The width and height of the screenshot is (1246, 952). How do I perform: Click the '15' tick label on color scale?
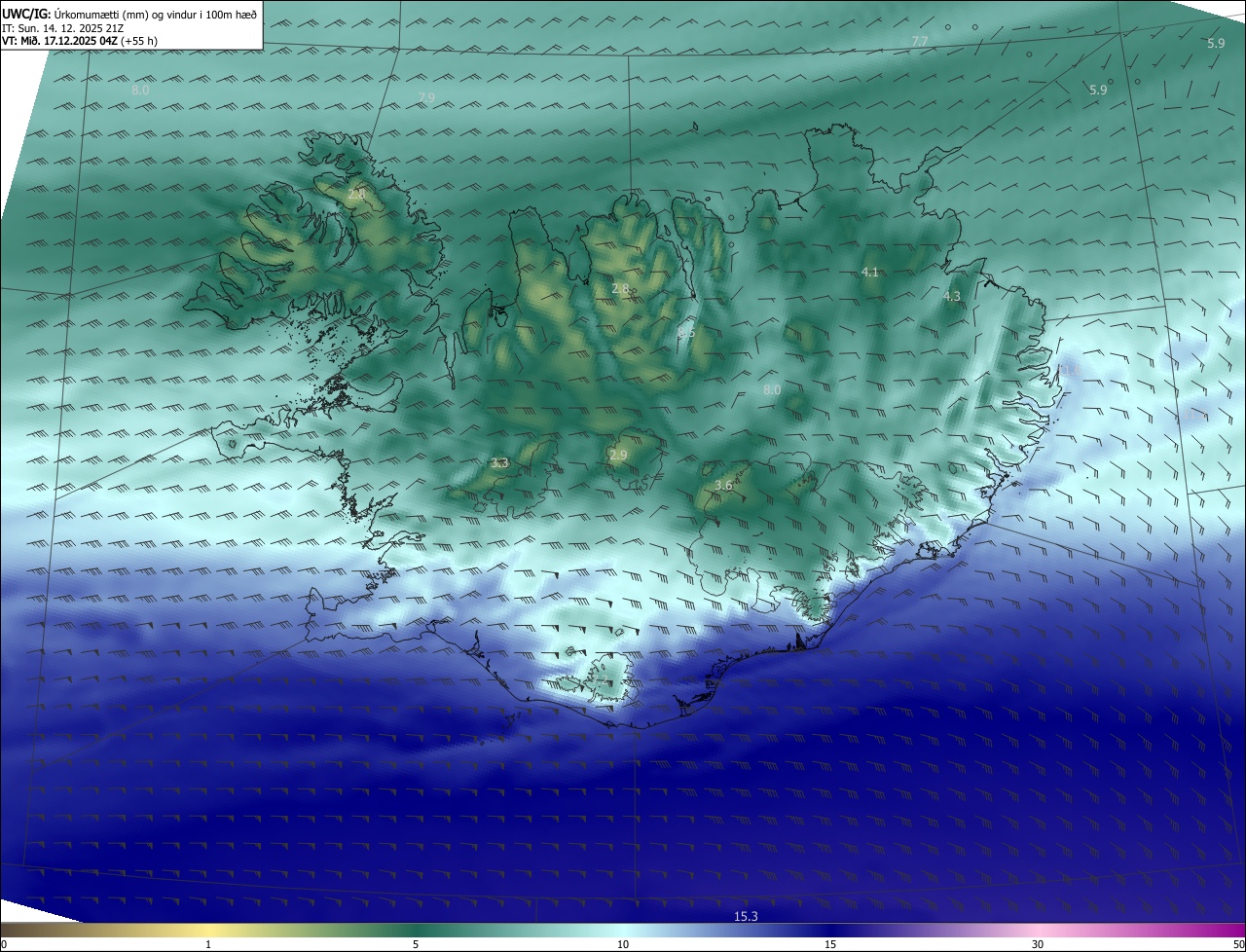(830, 944)
